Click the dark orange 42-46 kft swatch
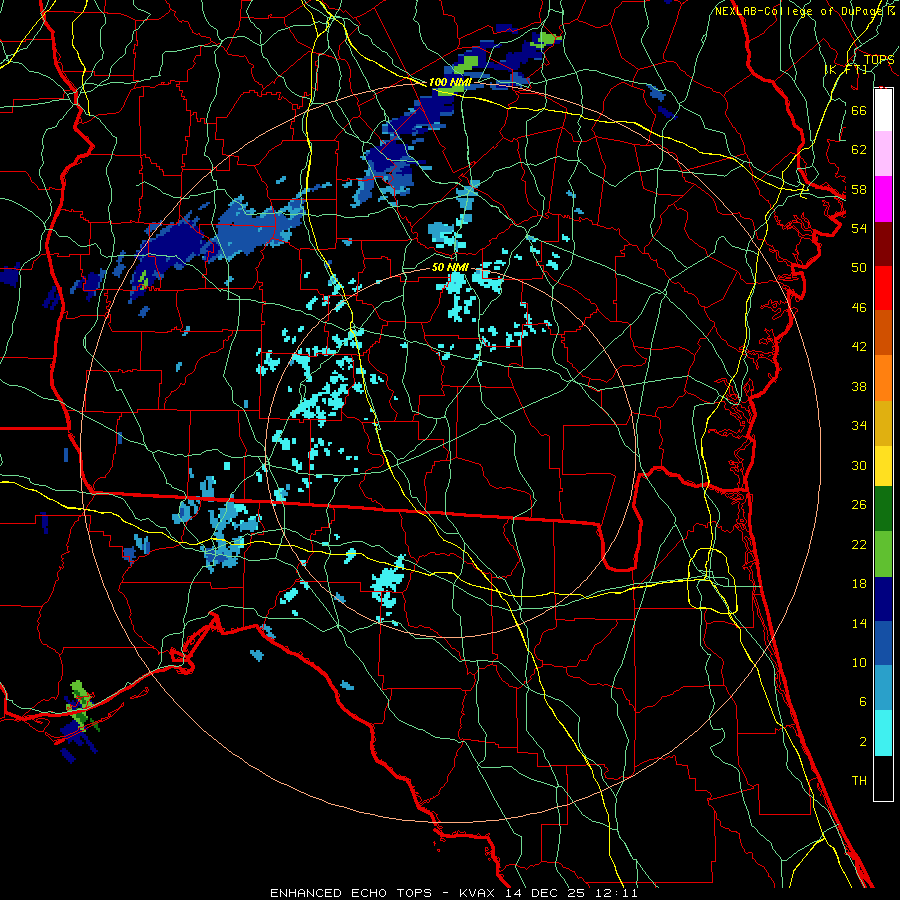This screenshot has height=900, width=900. (x=883, y=332)
